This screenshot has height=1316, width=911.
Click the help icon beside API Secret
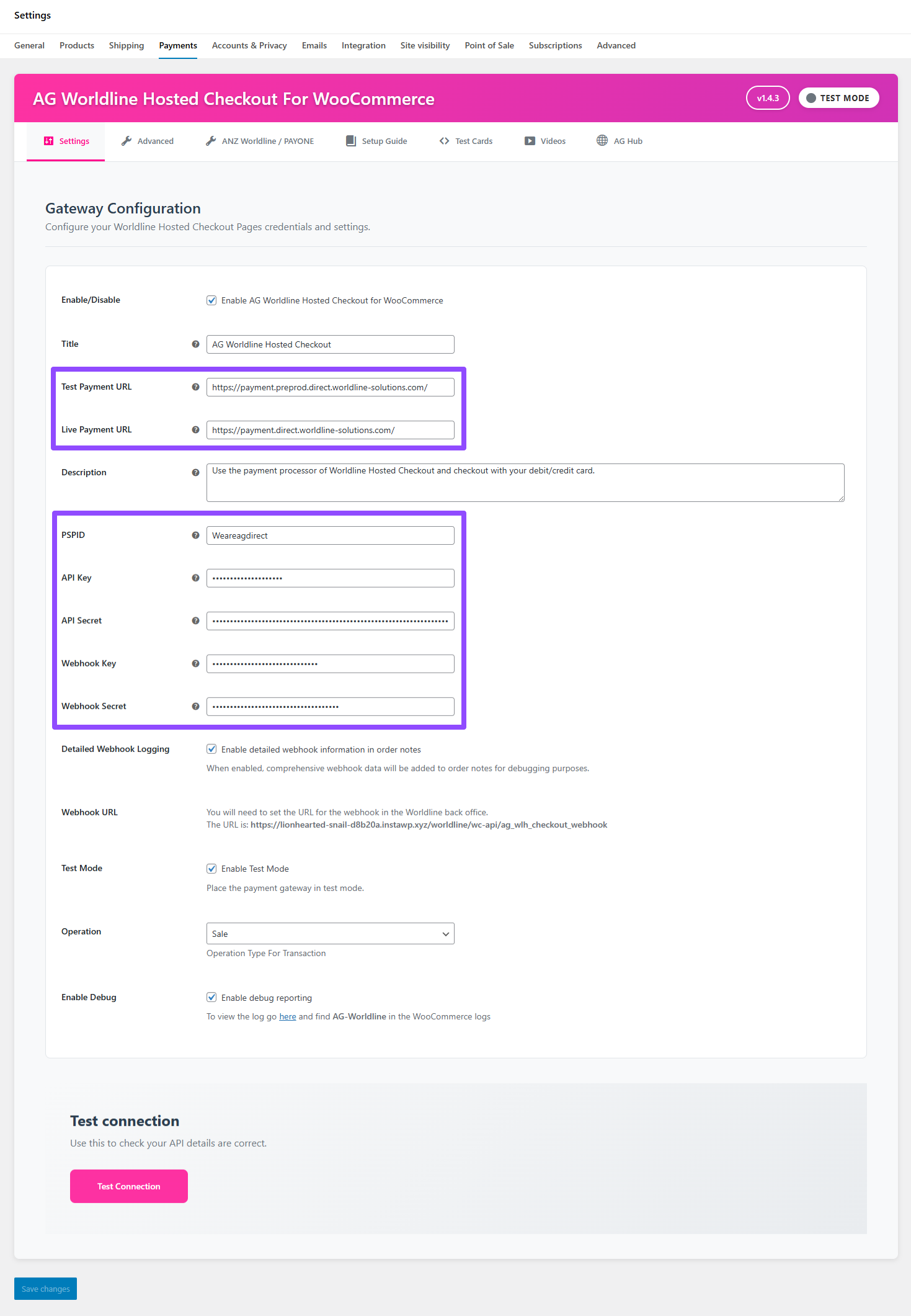195,621
